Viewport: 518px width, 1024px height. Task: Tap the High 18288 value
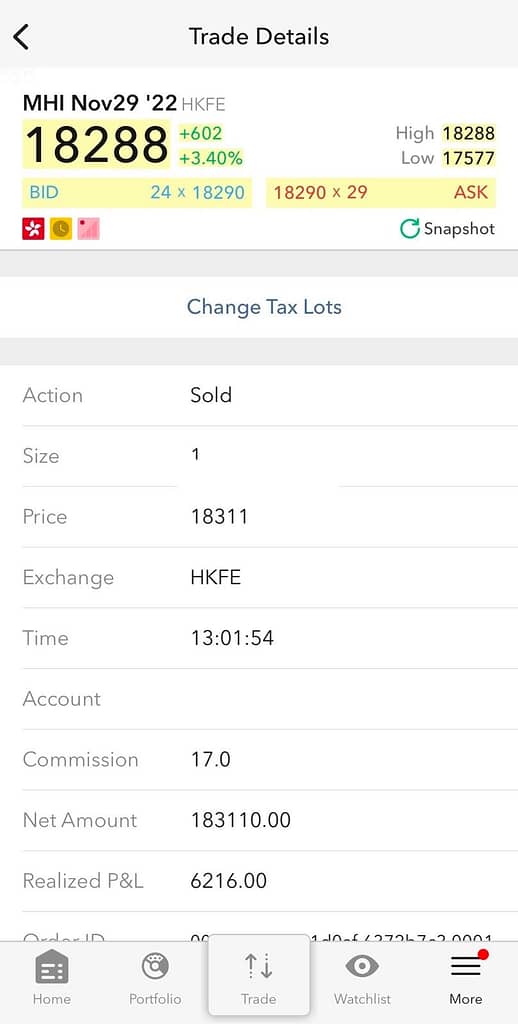468,133
